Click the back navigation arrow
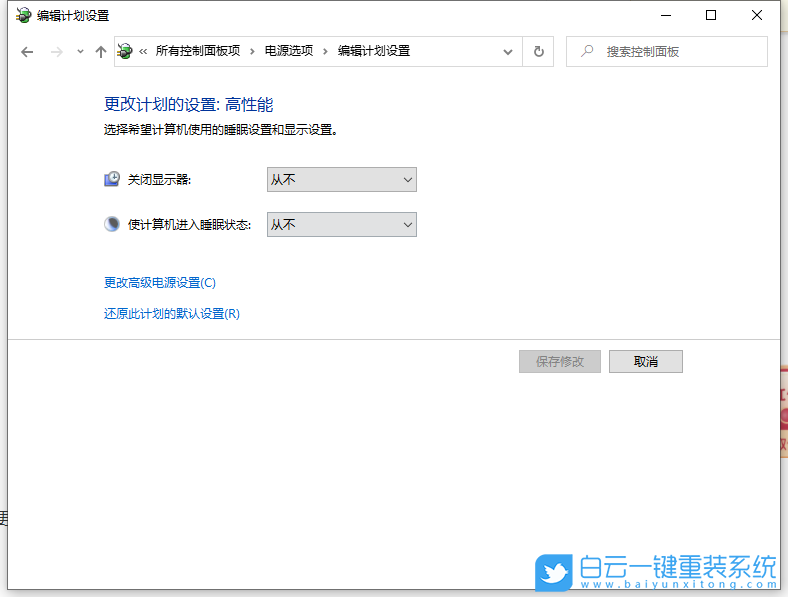This screenshot has height=597, width=788. [27, 52]
